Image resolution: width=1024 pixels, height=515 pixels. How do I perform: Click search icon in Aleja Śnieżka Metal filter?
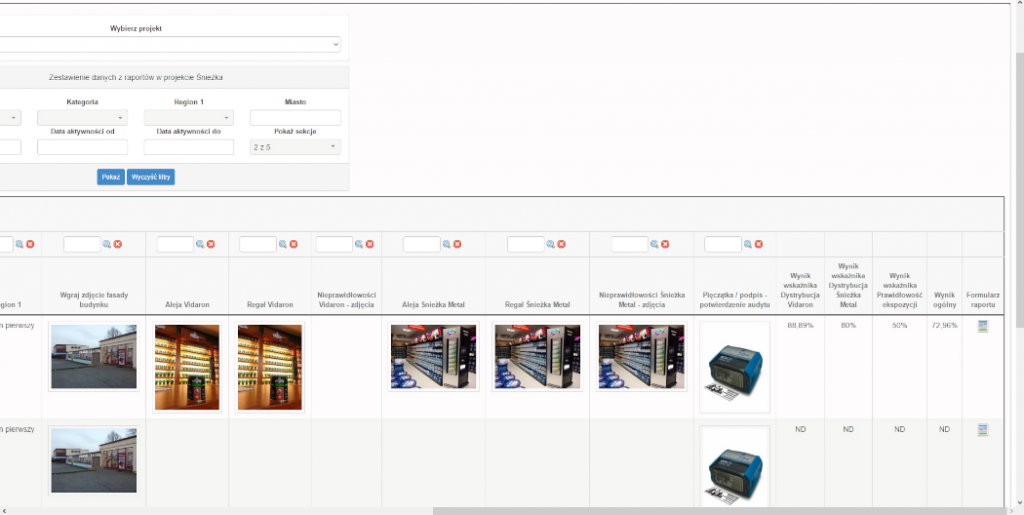pos(446,244)
